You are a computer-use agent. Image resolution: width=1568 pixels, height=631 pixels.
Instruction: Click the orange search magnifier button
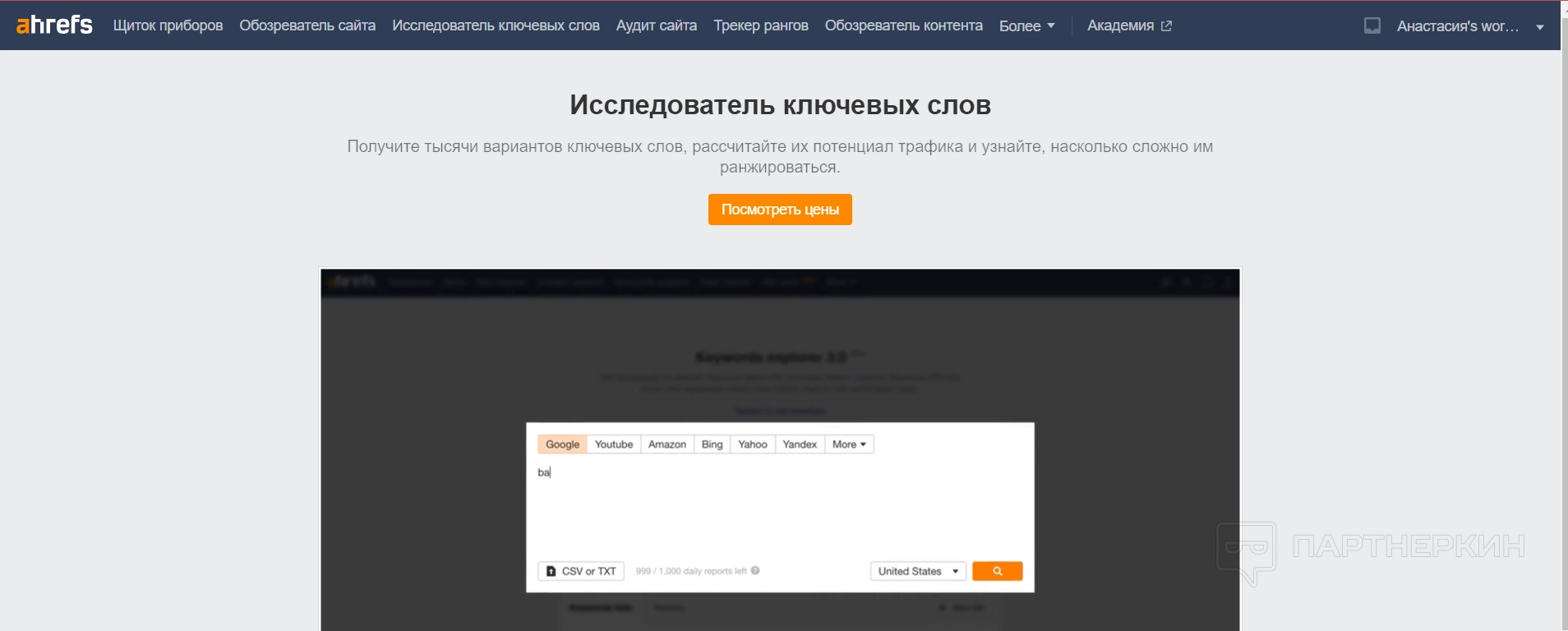[x=997, y=571]
